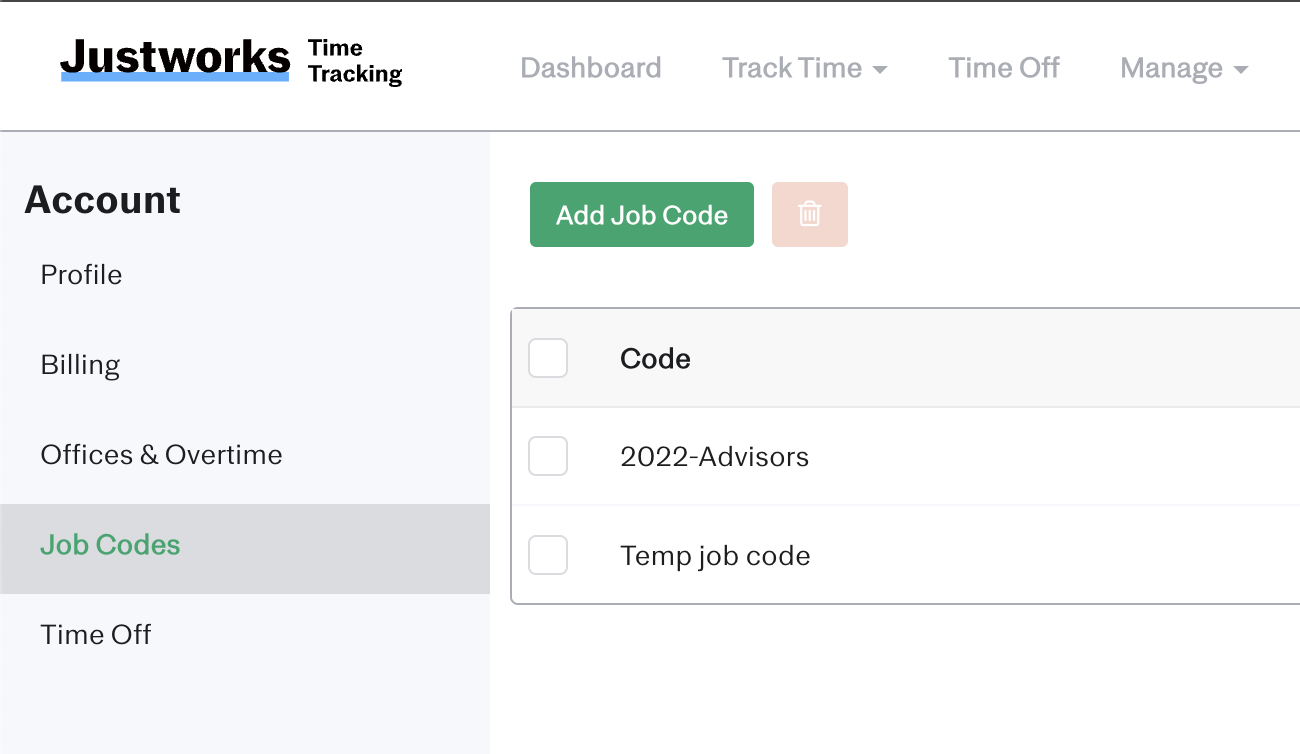
Task: Toggle the select-all checkbox beside Code header
Action: coord(548,358)
